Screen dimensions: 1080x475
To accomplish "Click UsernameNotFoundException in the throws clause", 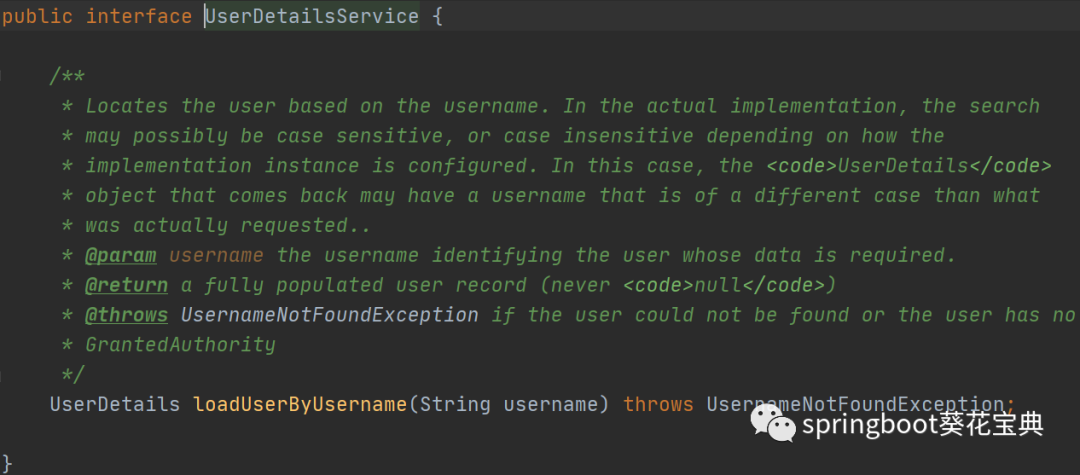I will pyautogui.click(x=860, y=405).
